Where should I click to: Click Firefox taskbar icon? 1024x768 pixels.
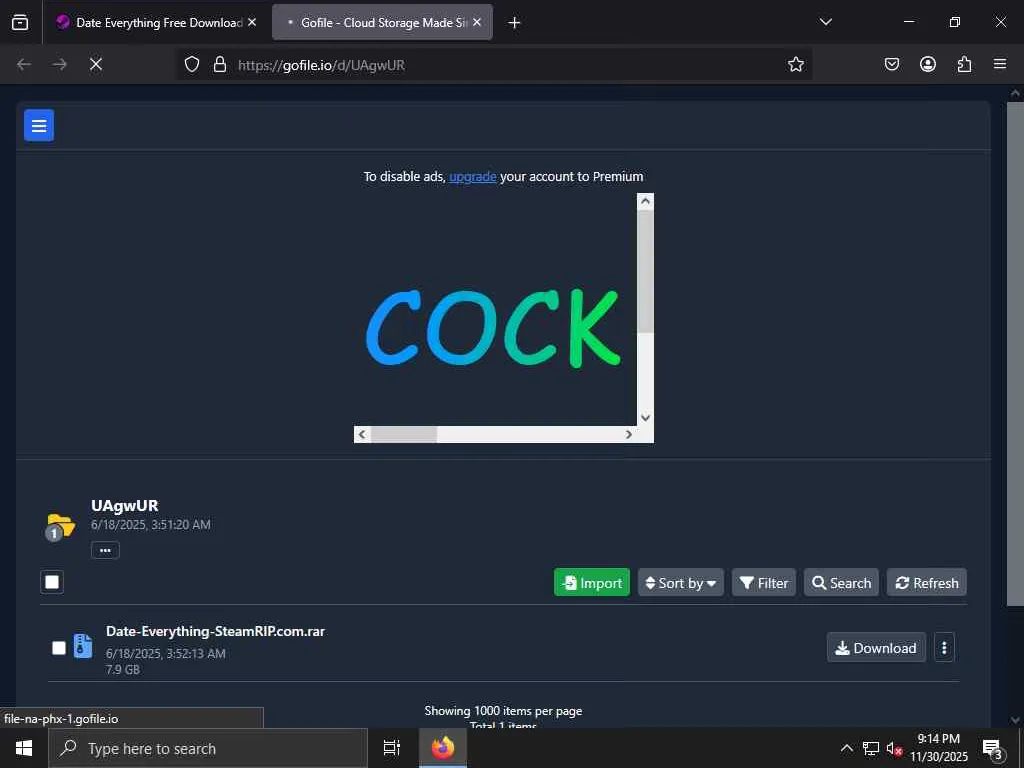tap(443, 748)
